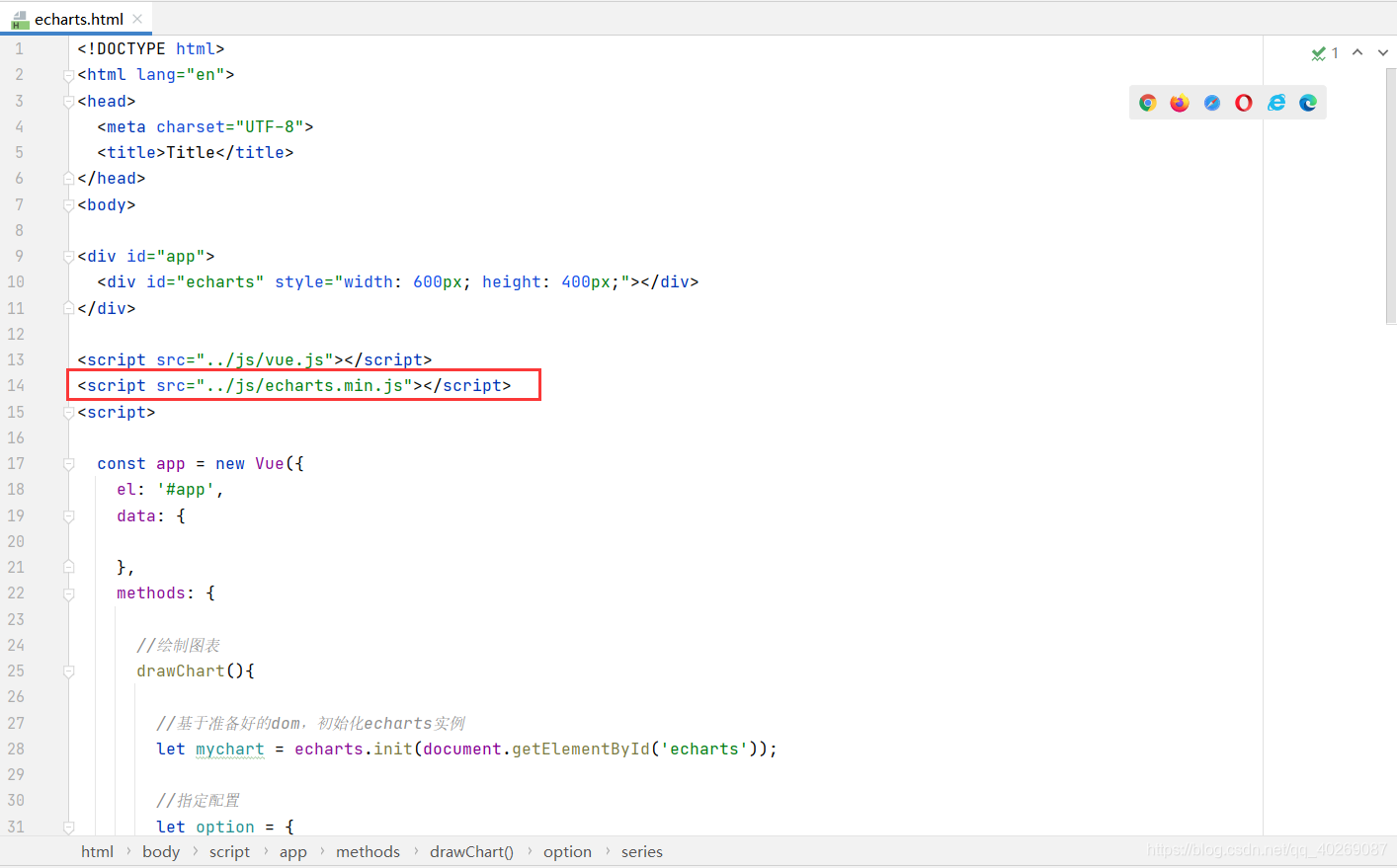This screenshot has width=1397, height=868.
Task: Collapse the html tag fold at line 2
Action: pos(68,75)
